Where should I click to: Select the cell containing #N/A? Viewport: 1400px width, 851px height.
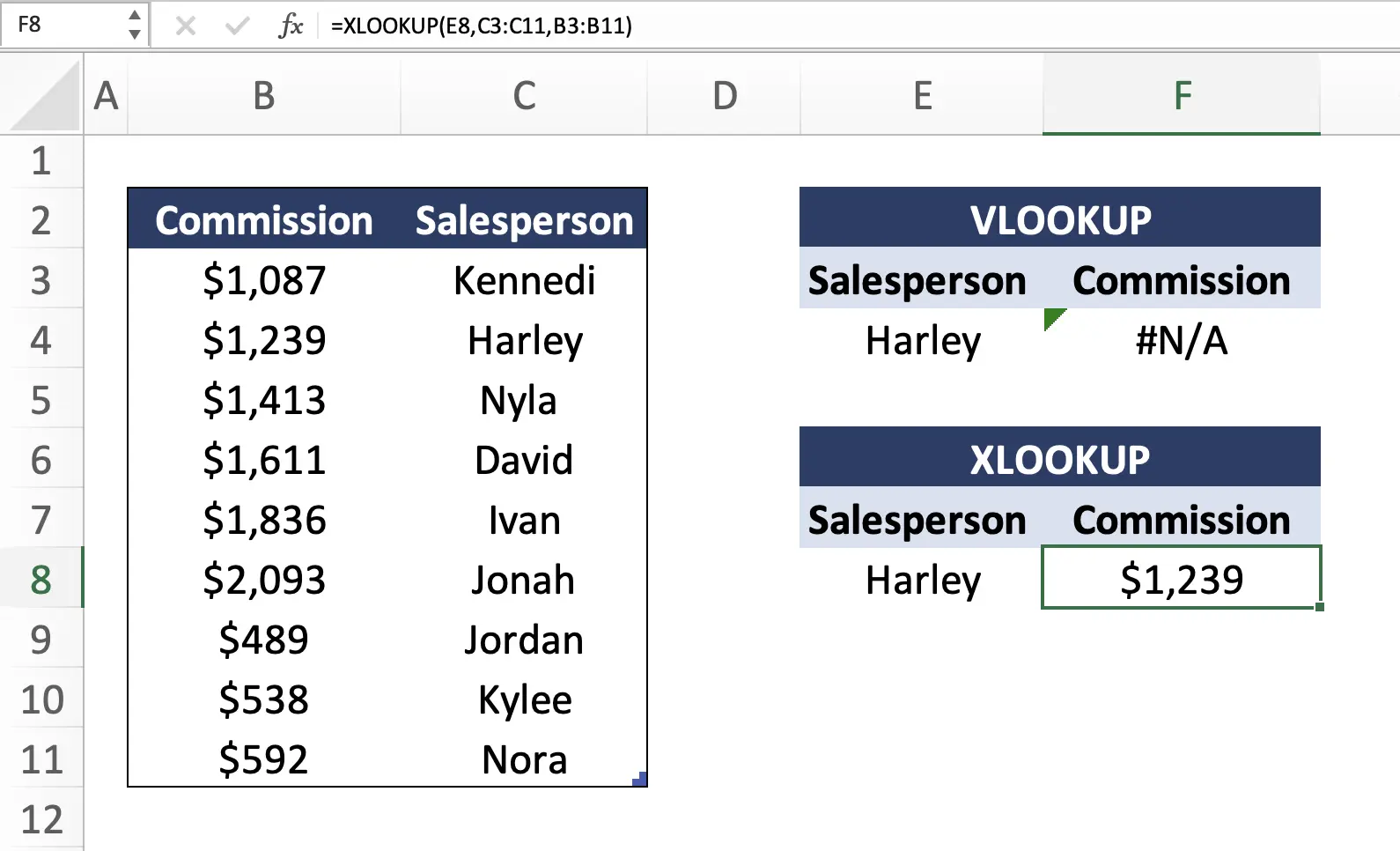pos(1182,341)
